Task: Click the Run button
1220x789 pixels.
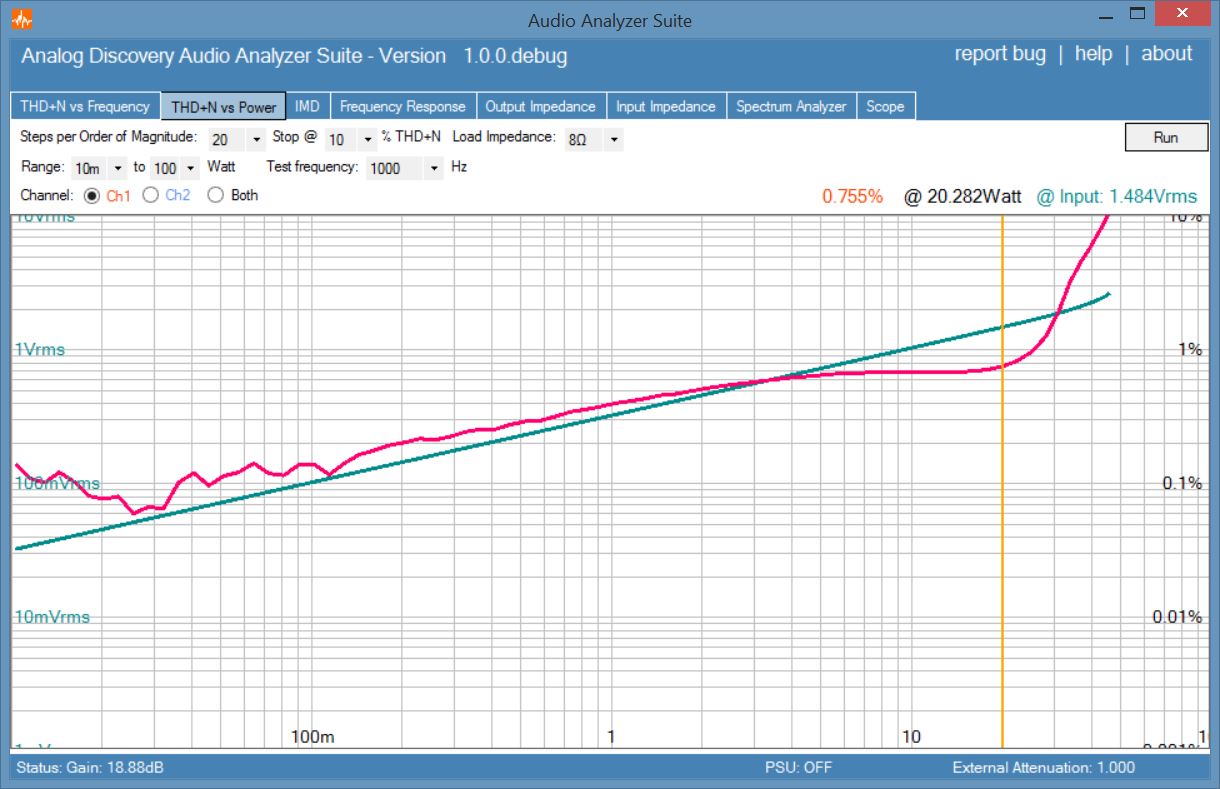Action: (x=1166, y=137)
